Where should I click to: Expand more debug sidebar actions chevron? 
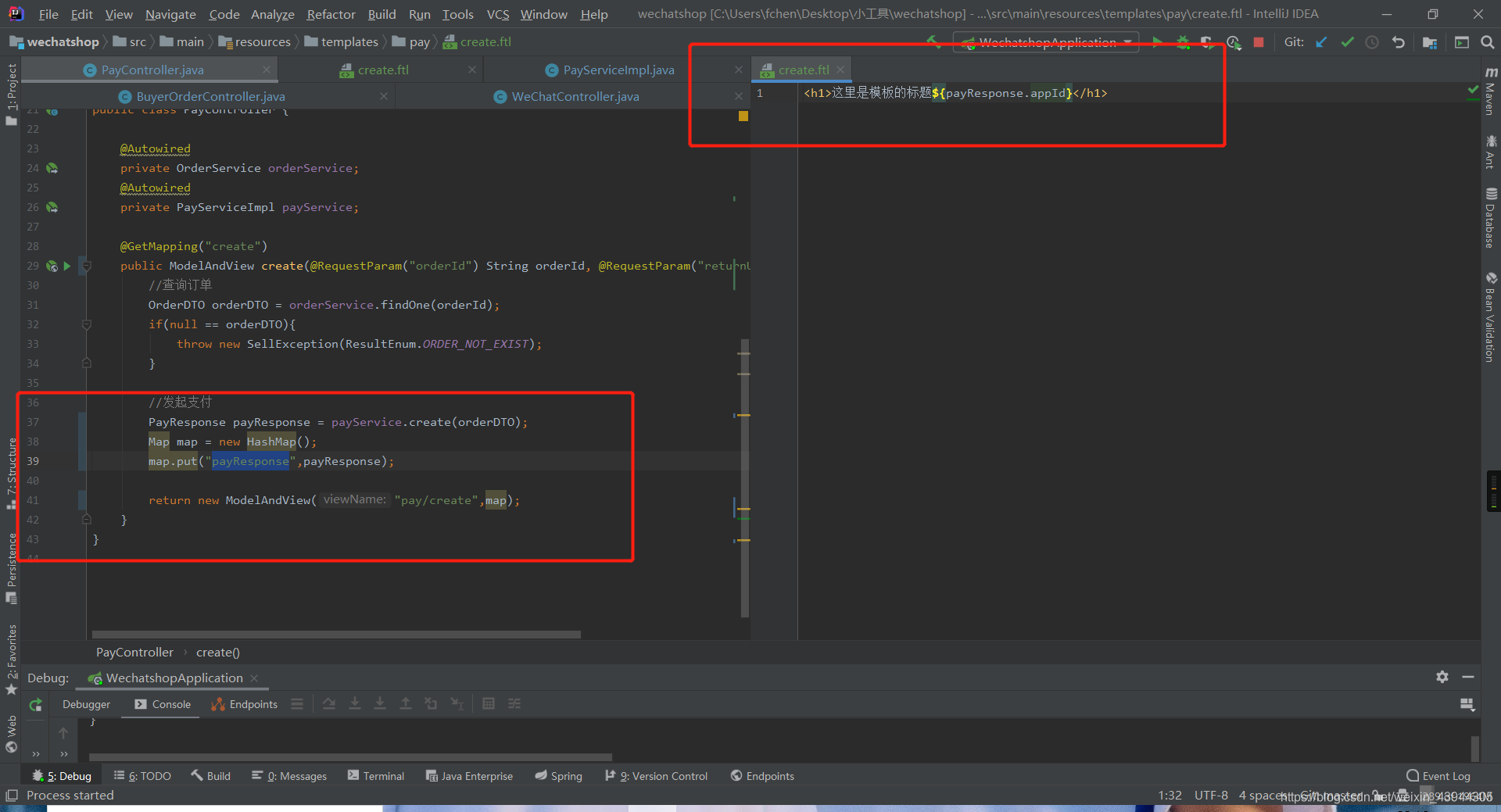(x=36, y=754)
